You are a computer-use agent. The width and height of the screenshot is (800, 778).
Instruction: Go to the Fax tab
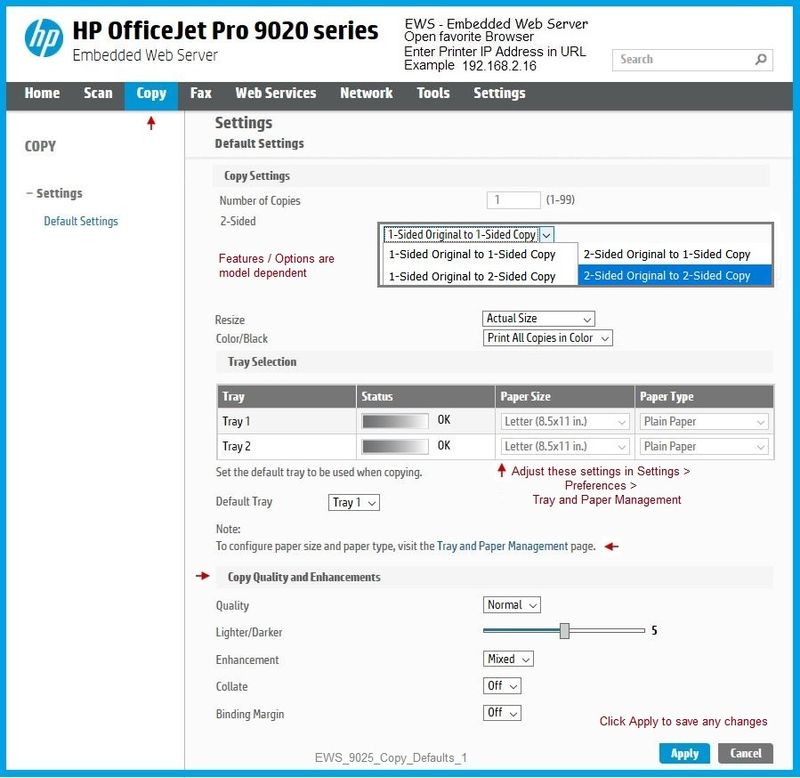(201, 93)
